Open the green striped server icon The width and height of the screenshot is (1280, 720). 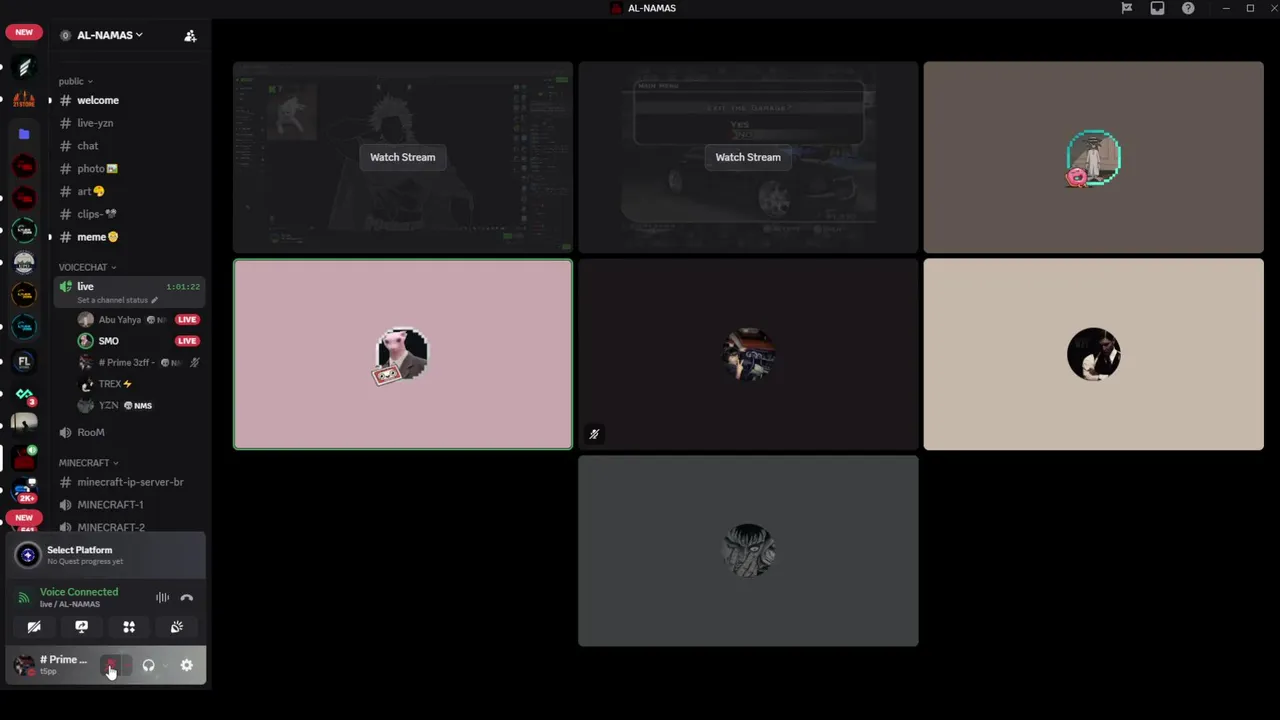pos(24,67)
